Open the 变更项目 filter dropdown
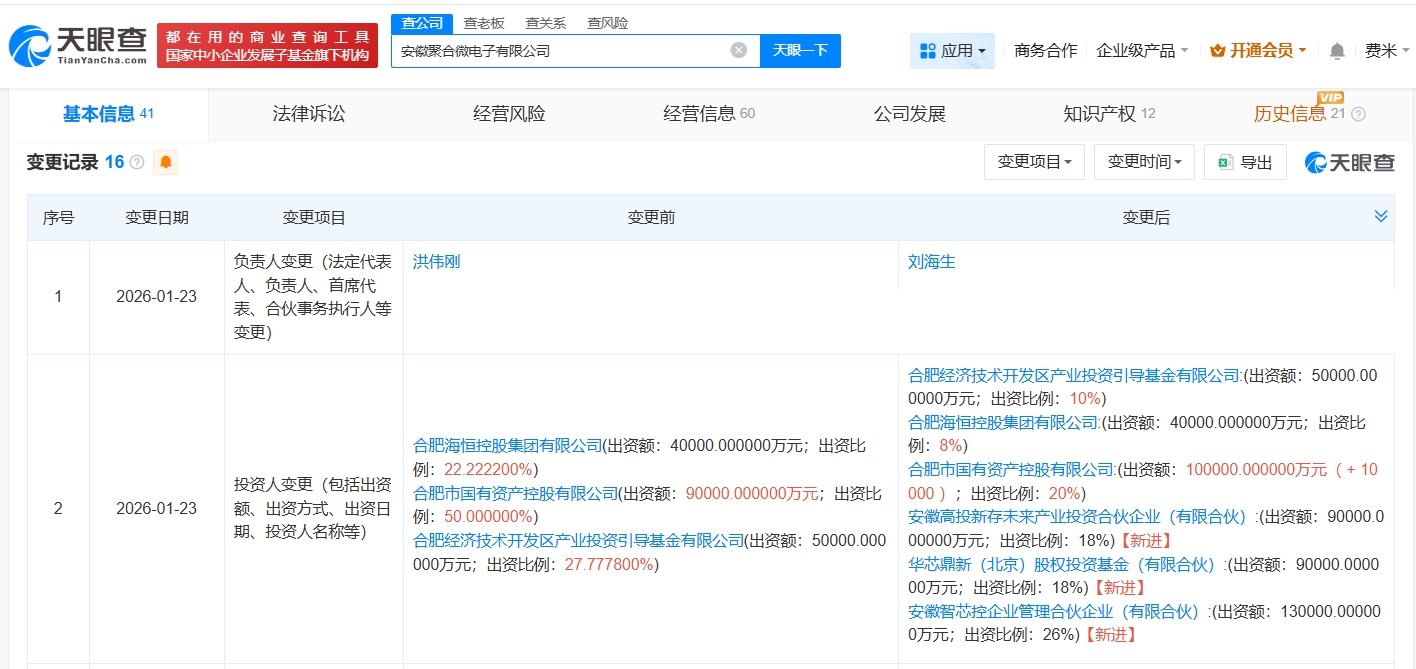Viewport: 1416px width, 669px height. (1034, 162)
